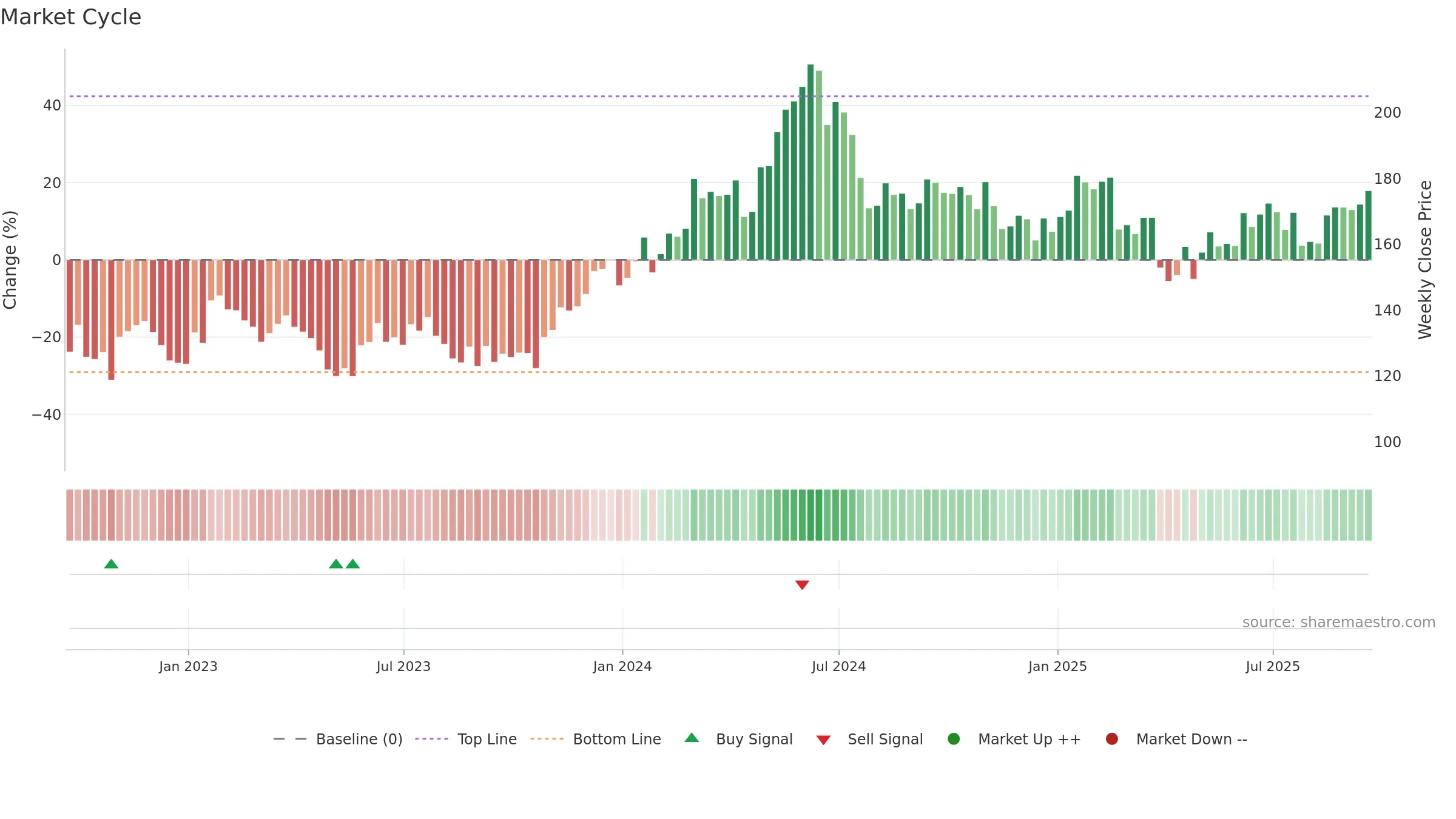Toggle the Bottom Line legend entry
Screen dimensions: 1456x819
(596, 739)
